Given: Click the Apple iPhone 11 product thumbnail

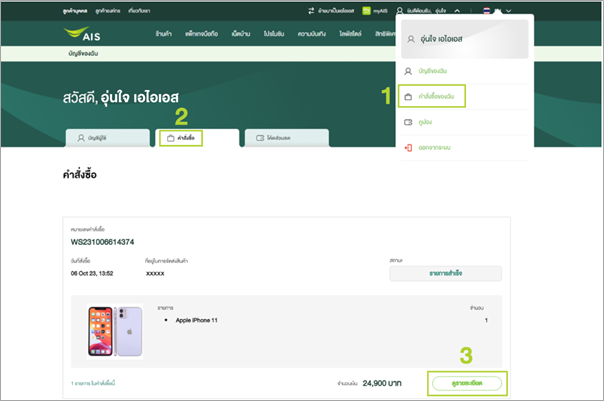Looking at the screenshot, I should (x=115, y=331).
